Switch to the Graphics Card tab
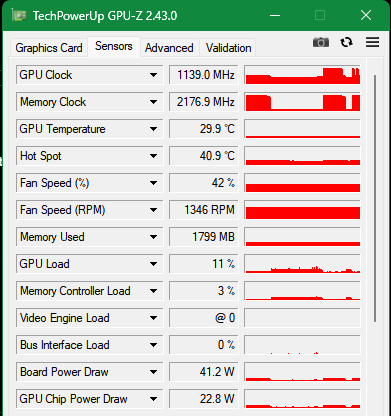 point(49,48)
